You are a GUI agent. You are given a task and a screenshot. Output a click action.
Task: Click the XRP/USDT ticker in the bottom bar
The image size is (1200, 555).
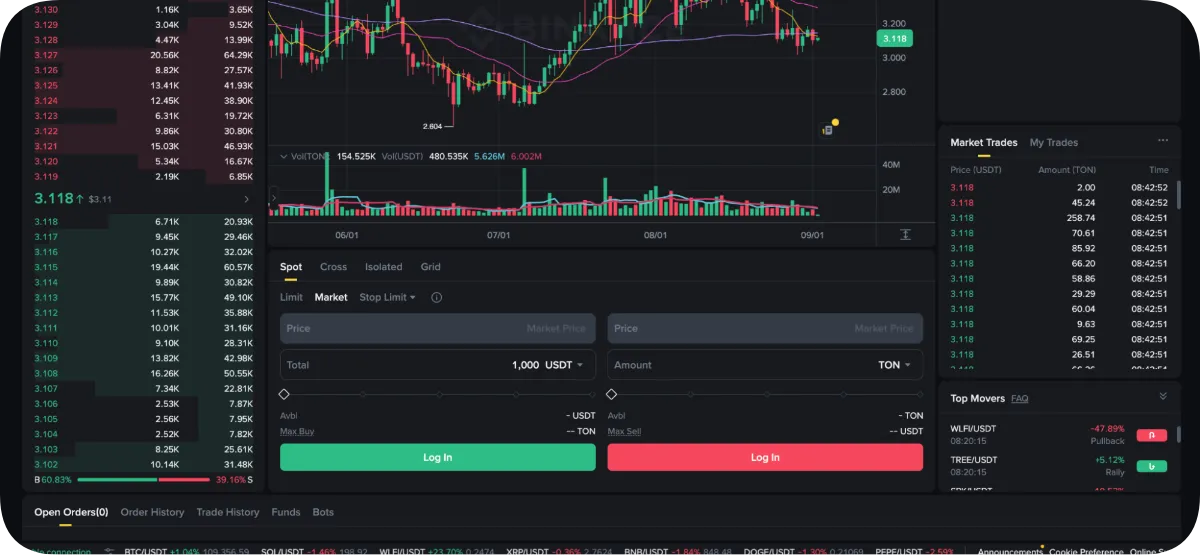[560, 551]
